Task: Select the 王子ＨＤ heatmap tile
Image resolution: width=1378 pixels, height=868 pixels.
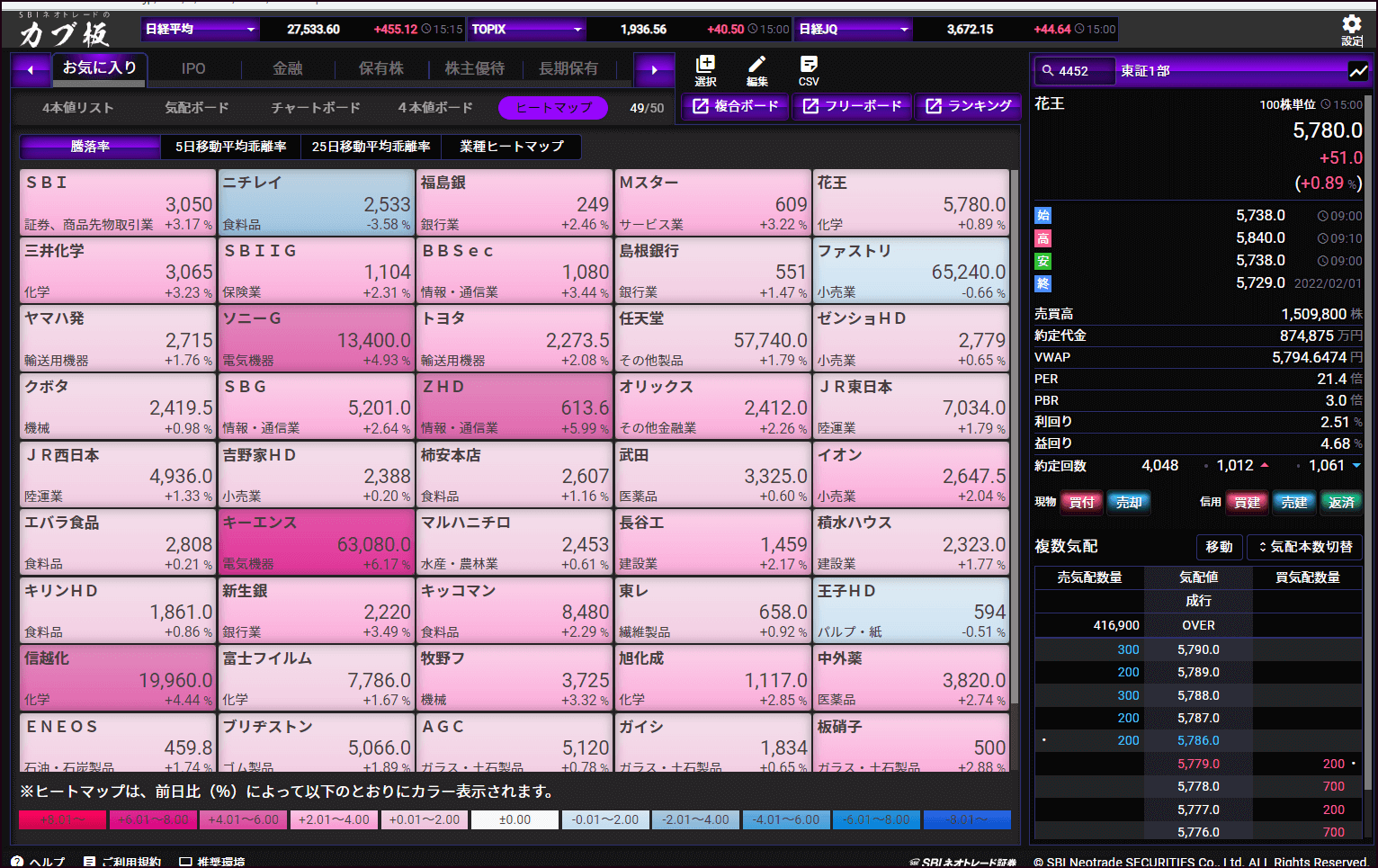Action: pos(910,610)
